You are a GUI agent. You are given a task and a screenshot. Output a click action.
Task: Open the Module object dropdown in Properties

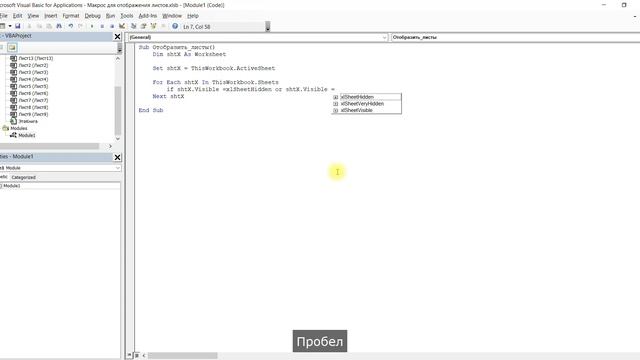point(60,168)
